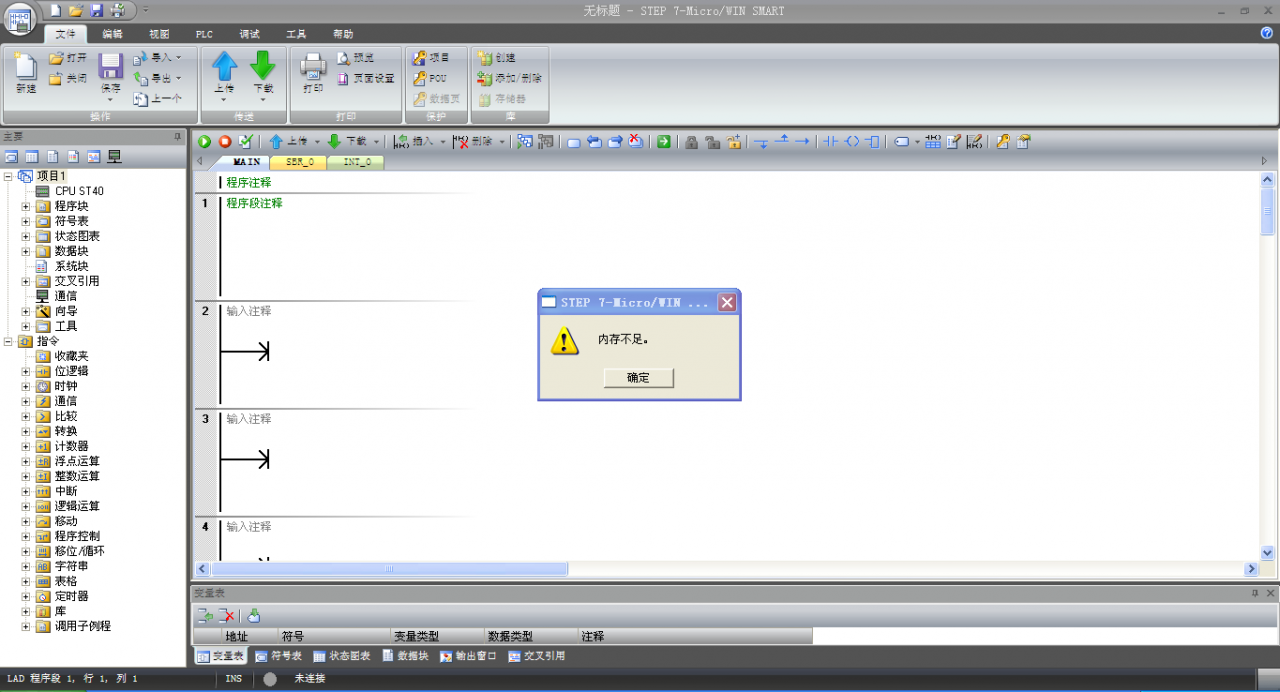Click the Project protection key icon (项目)
Screen dimensions: 1280x692
point(419,58)
